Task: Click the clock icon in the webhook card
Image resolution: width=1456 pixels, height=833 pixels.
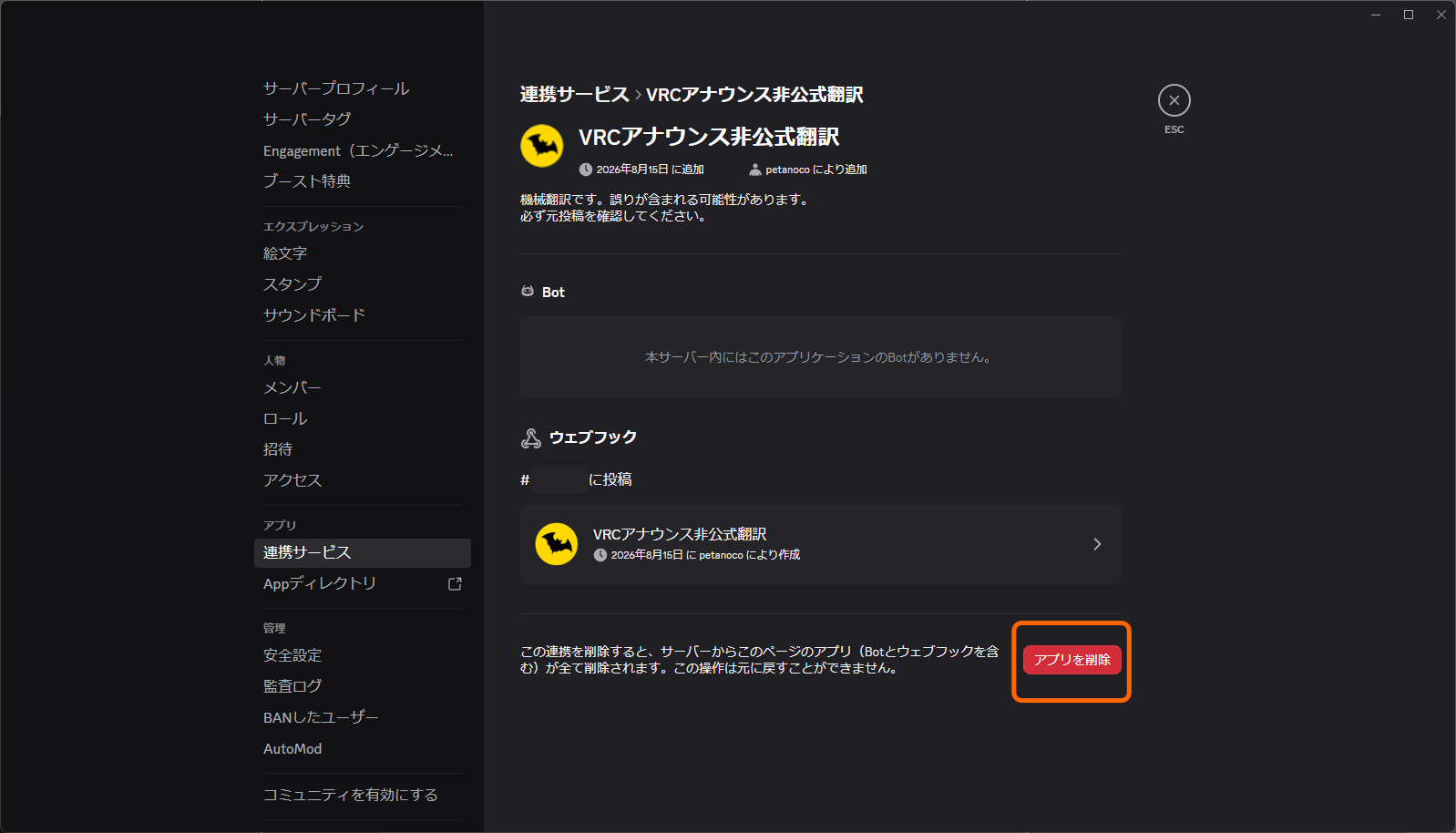Action: (x=600, y=555)
